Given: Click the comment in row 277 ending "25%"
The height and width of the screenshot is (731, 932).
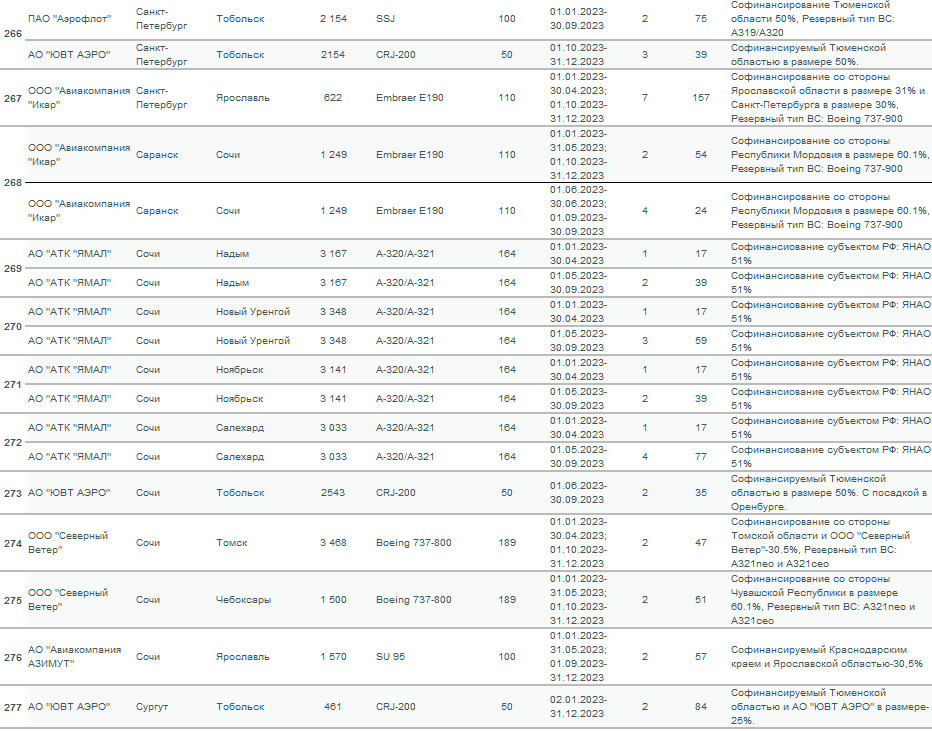Looking at the screenshot, I should [x=830, y=707].
